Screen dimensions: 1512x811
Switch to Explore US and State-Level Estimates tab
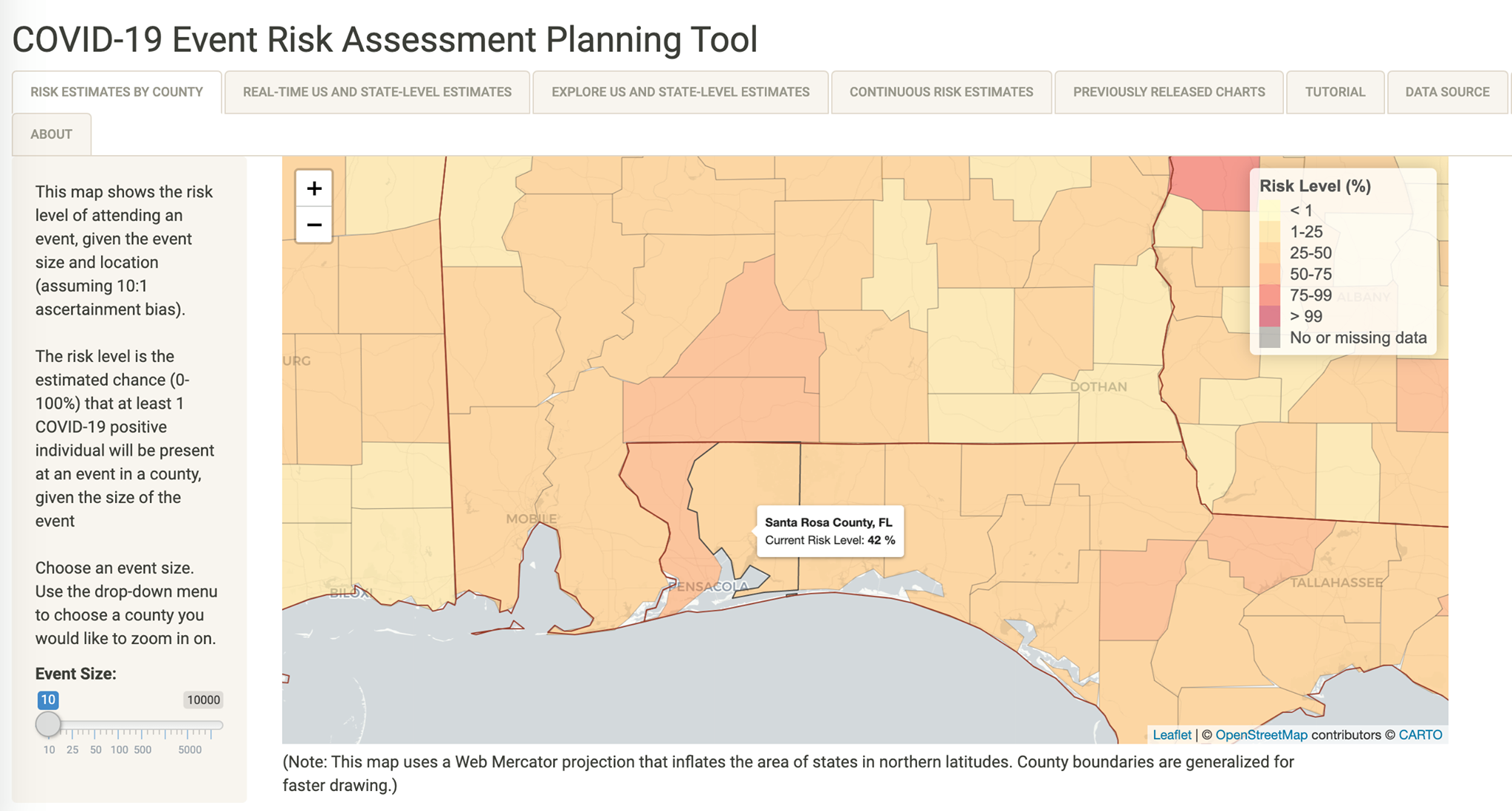click(x=681, y=92)
